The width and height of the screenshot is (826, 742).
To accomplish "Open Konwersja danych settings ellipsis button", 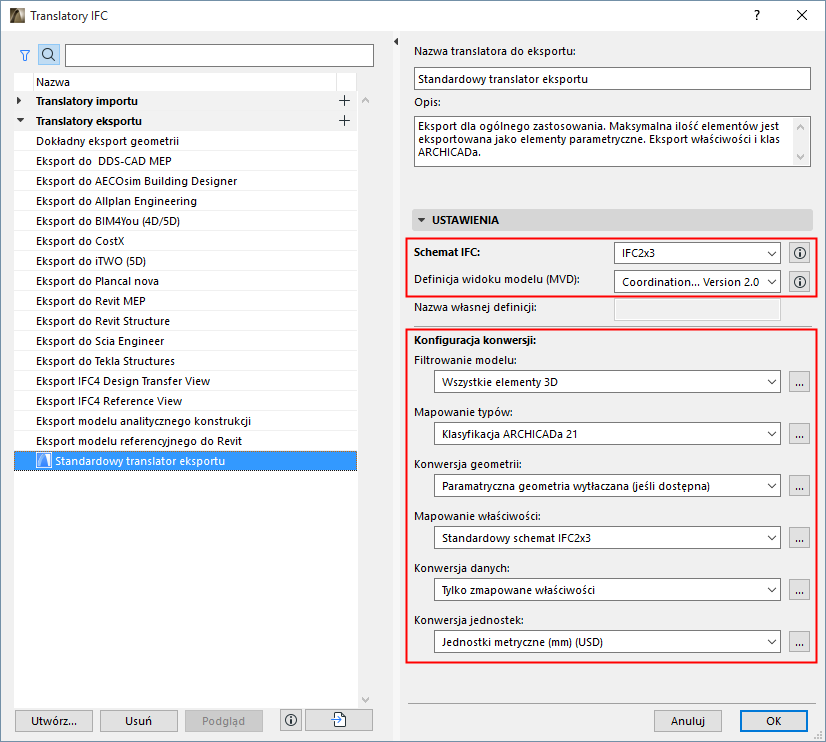I will coord(799,590).
